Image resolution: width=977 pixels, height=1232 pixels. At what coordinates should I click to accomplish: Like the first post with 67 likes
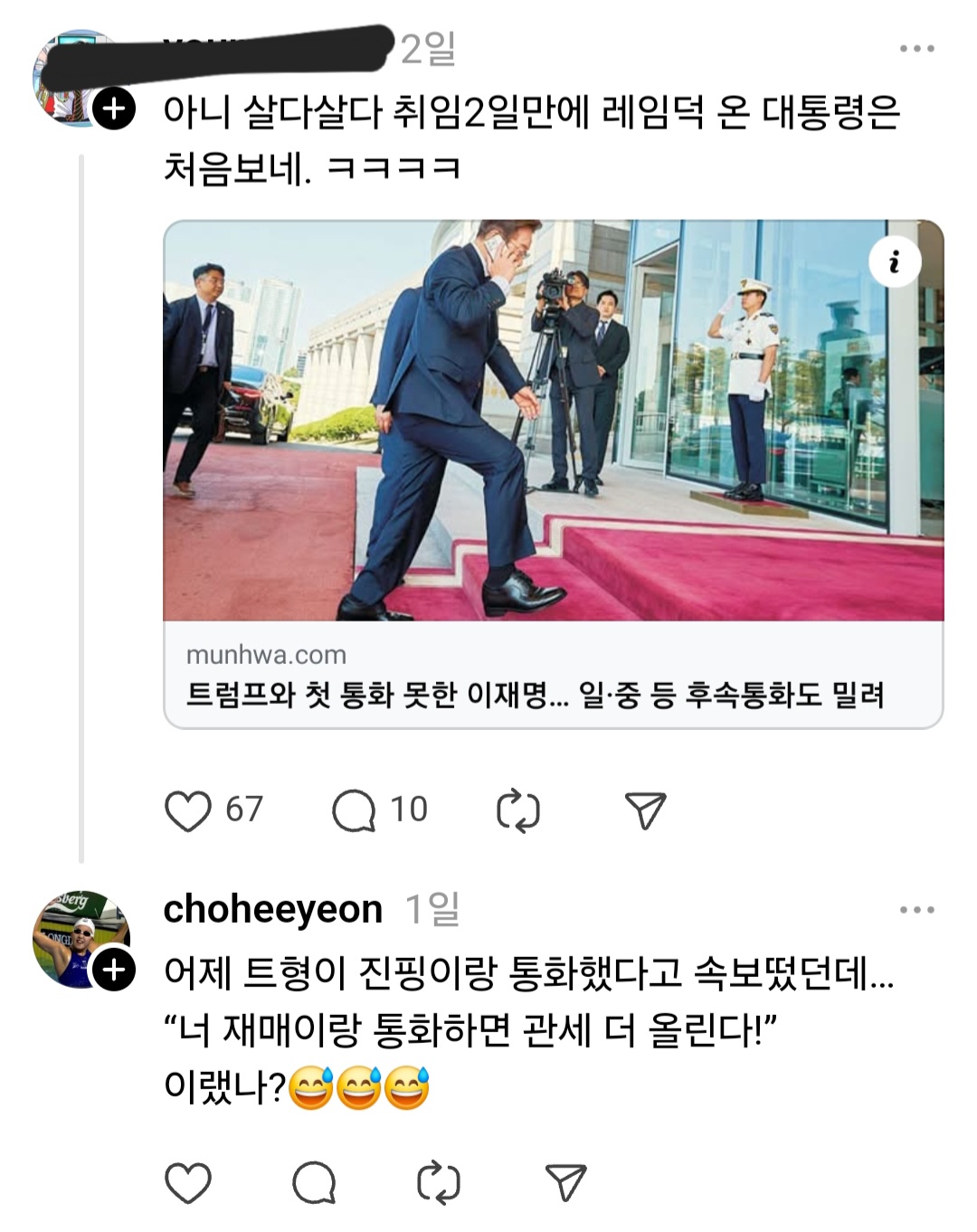point(188,810)
